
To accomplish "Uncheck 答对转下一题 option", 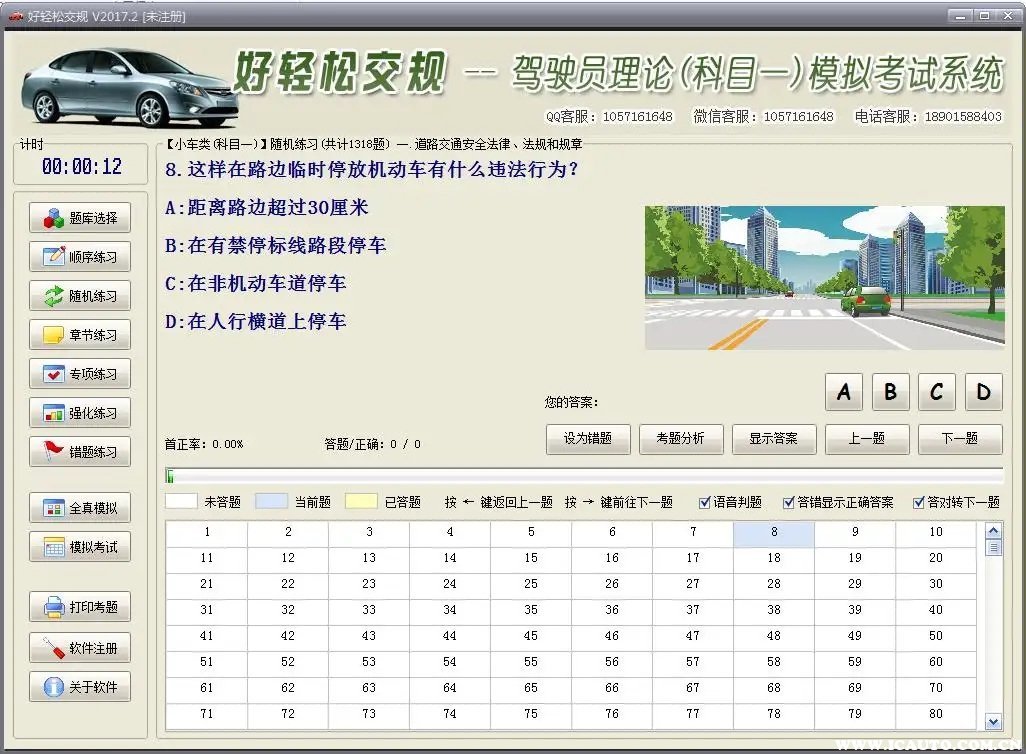I will coord(919,502).
